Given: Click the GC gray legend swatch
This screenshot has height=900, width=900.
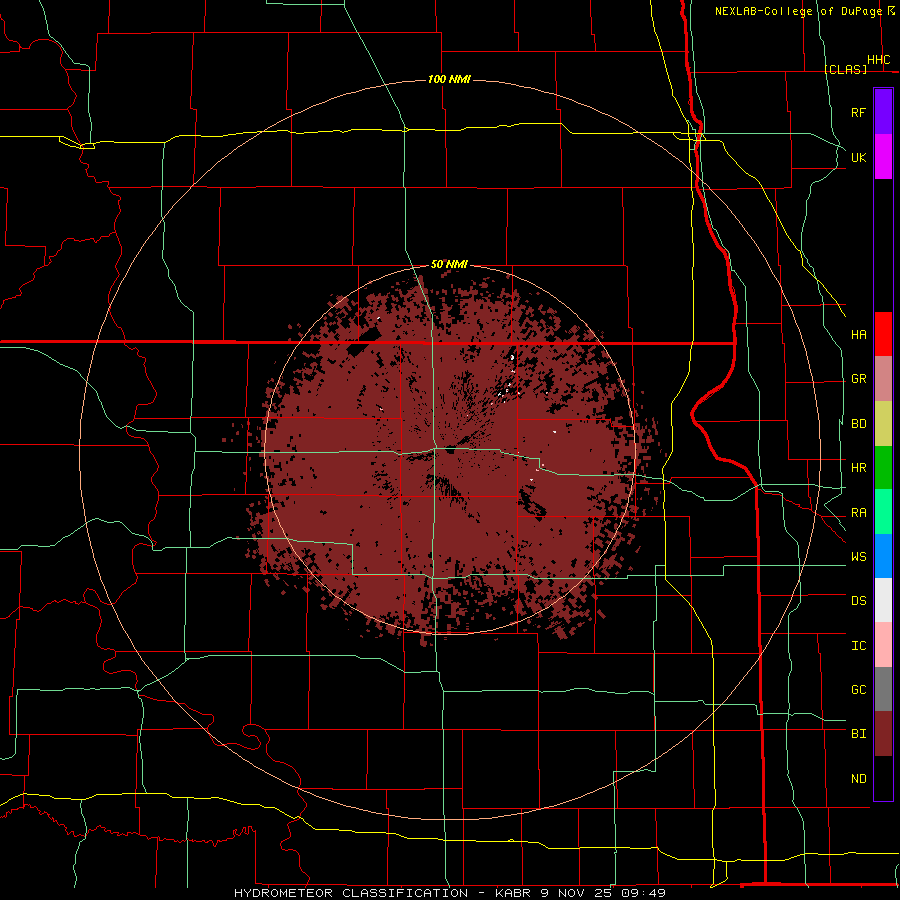Looking at the screenshot, I should [883, 689].
